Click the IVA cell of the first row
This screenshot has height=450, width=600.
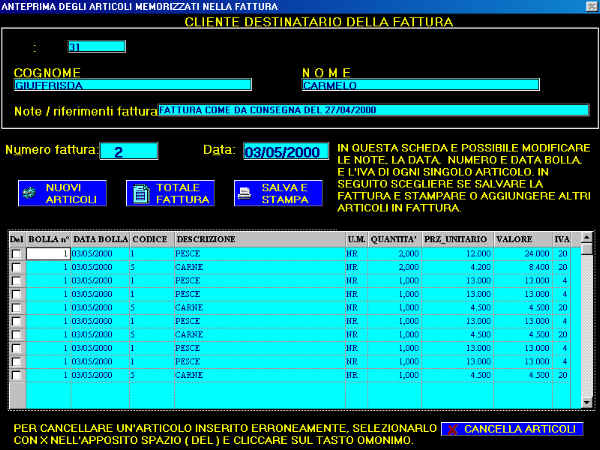point(563,254)
